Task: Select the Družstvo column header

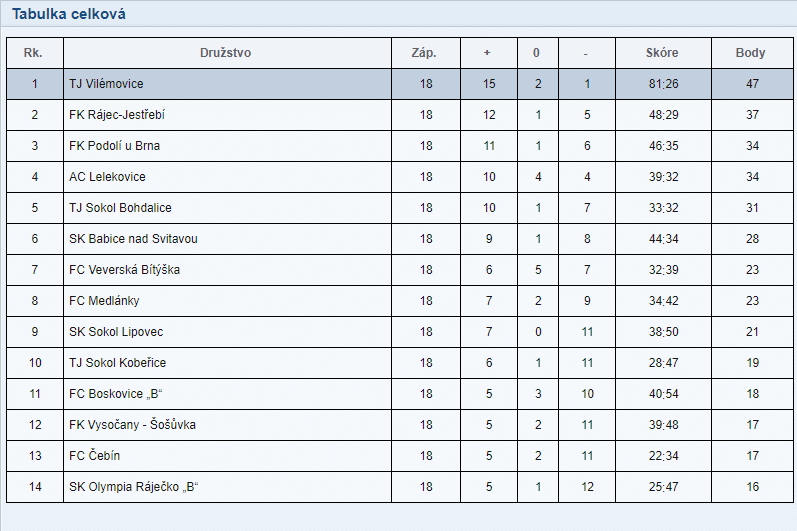Action: coord(225,53)
